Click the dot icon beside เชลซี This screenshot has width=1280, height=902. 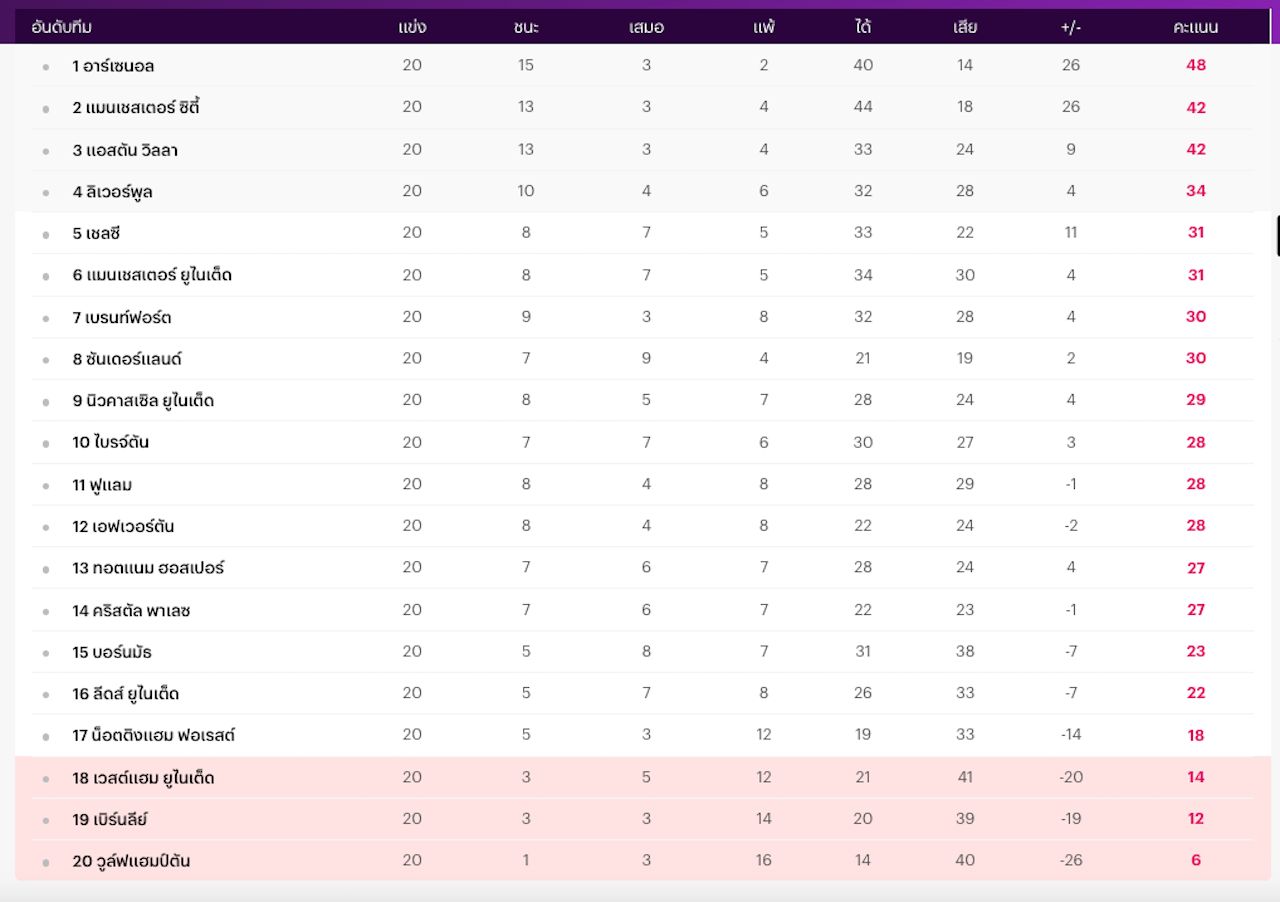coord(46,235)
